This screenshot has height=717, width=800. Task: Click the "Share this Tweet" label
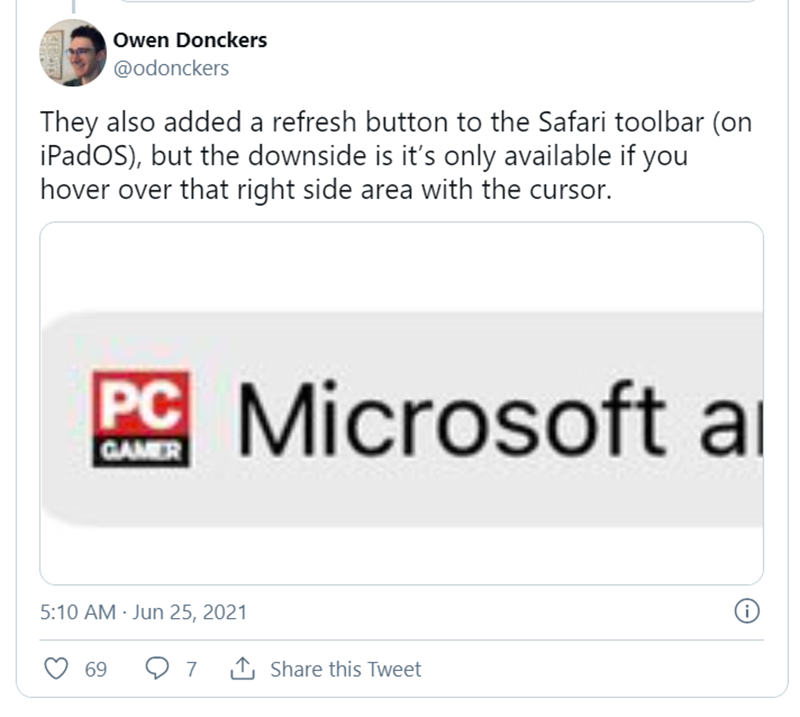pos(345,669)
